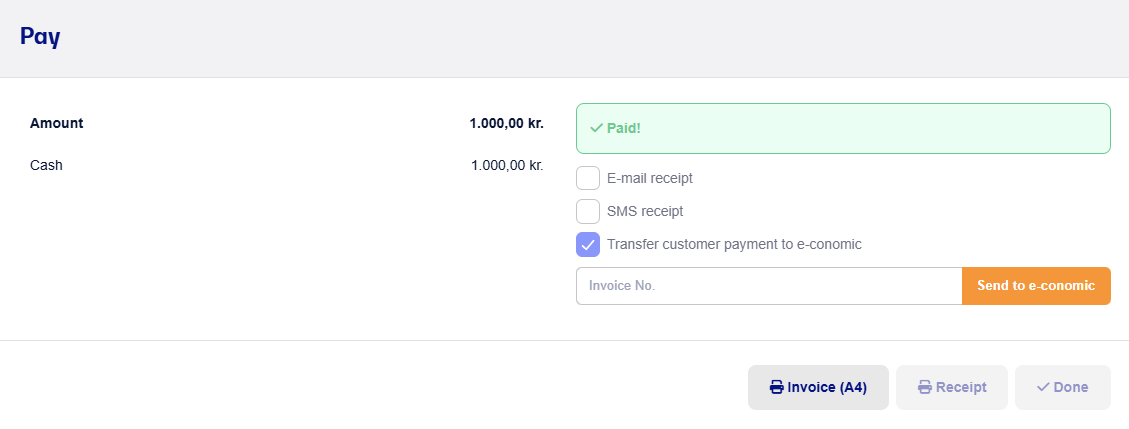The width and height of the screenshot is (1129, 429).
Task: Finish by clicking Done
Action: (x=1063, y=387)
